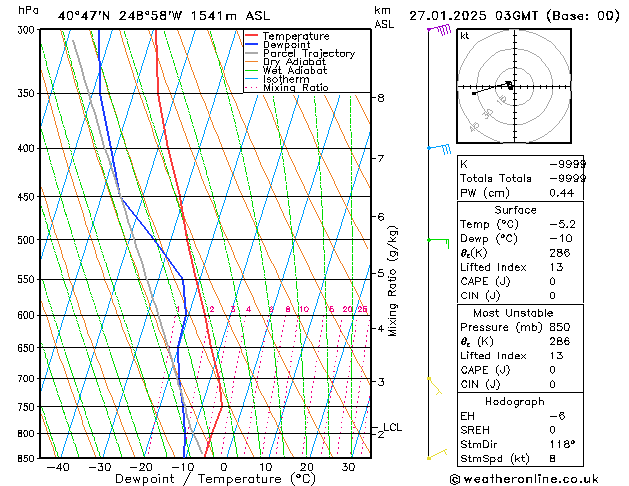Click the yellow wind barb at 700 hPa
The height and width of the screenshot is (486, 629).
tap(434, 384)
